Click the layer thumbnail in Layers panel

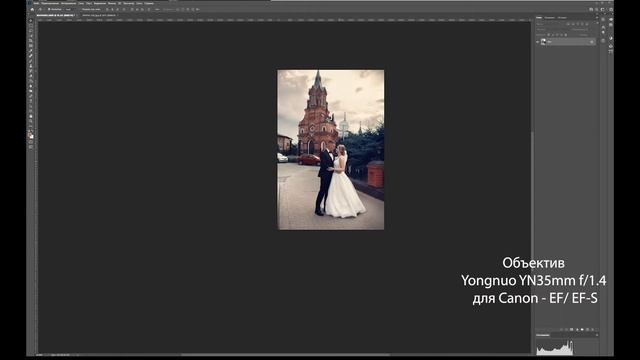(x=543, y=42)
